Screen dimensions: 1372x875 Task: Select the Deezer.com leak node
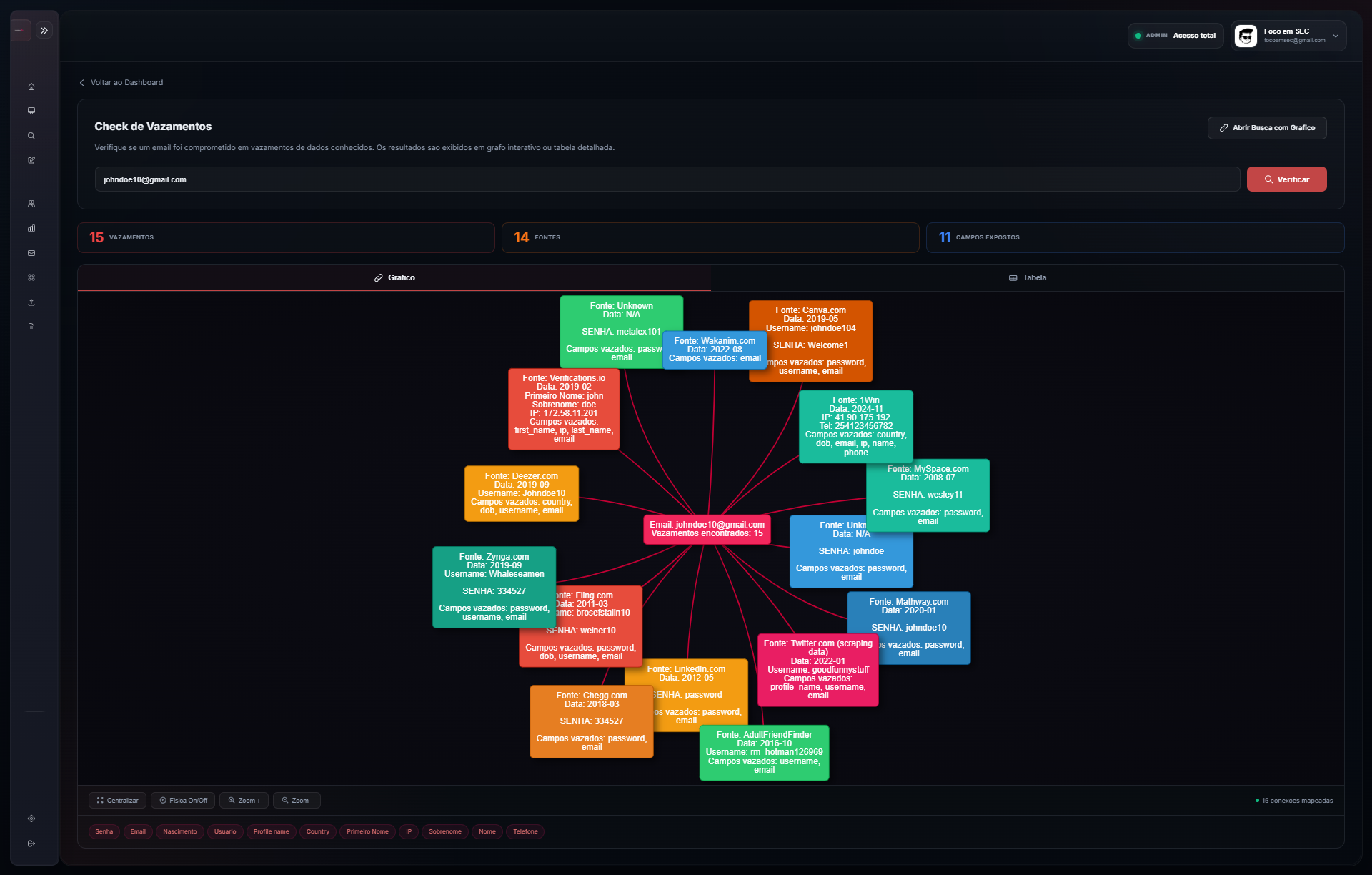522,493
